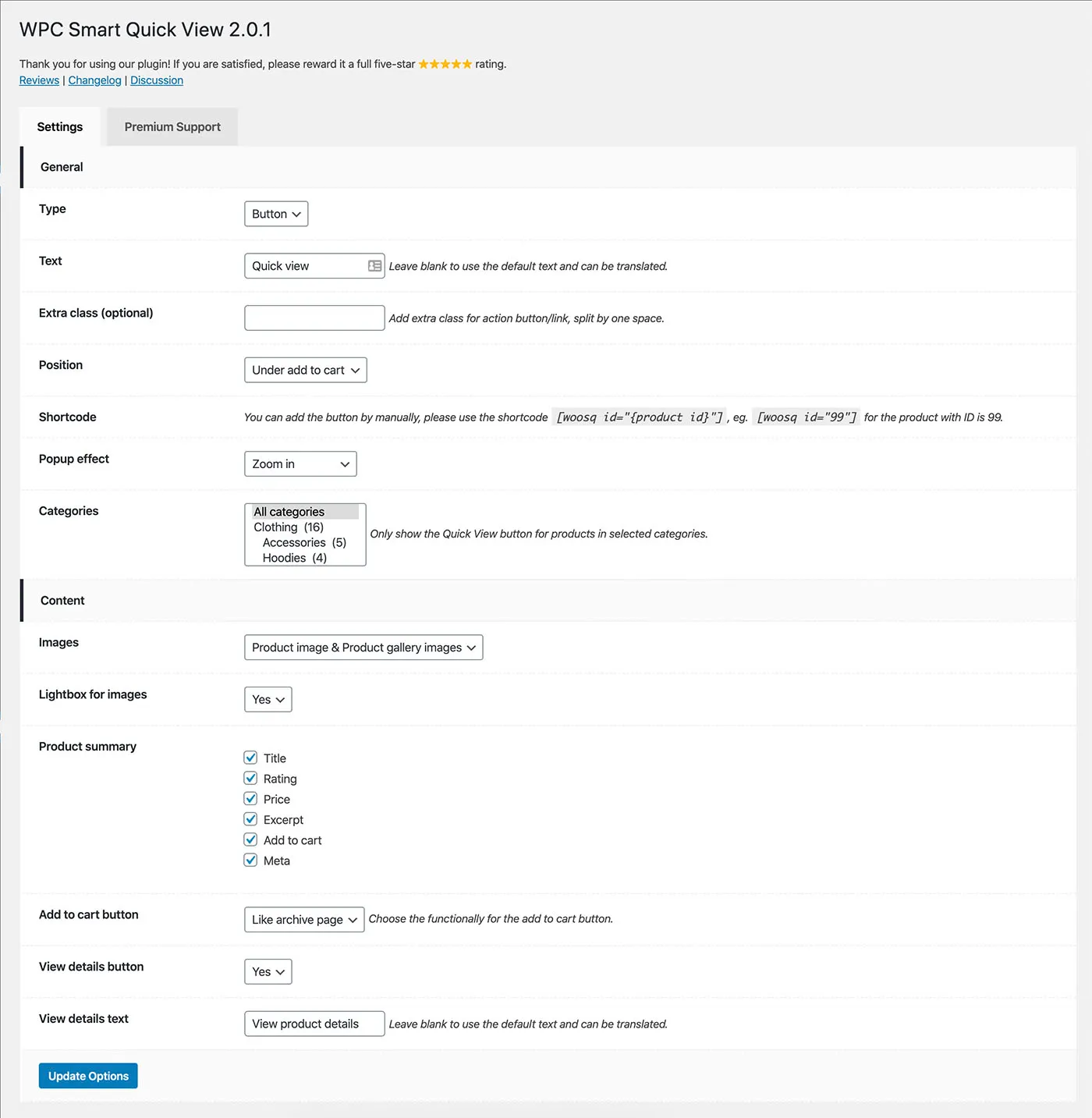The image size is (1092, 1118).
Task: Toggle the Price checkbox
Action: pyautogui.click(x=250, y=798)
